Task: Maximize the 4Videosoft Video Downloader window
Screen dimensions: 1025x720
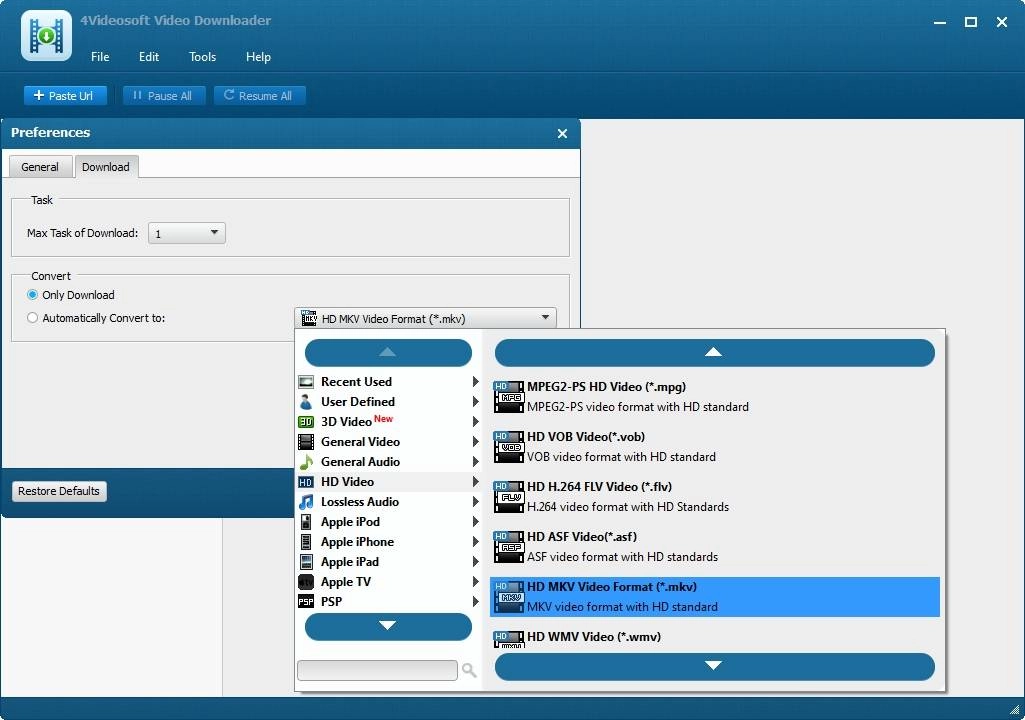Action: pyautogui.click(x=971, y=22)
